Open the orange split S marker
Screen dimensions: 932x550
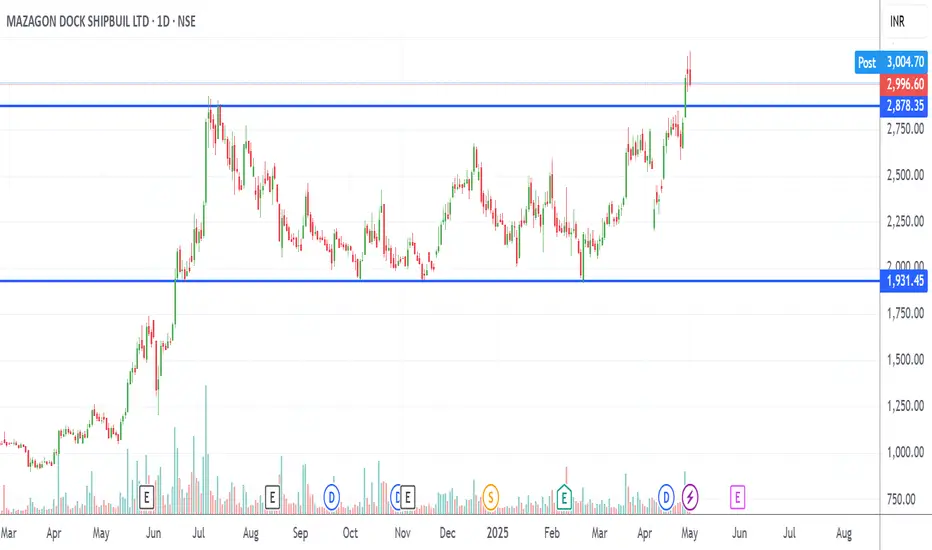(490, 497)
